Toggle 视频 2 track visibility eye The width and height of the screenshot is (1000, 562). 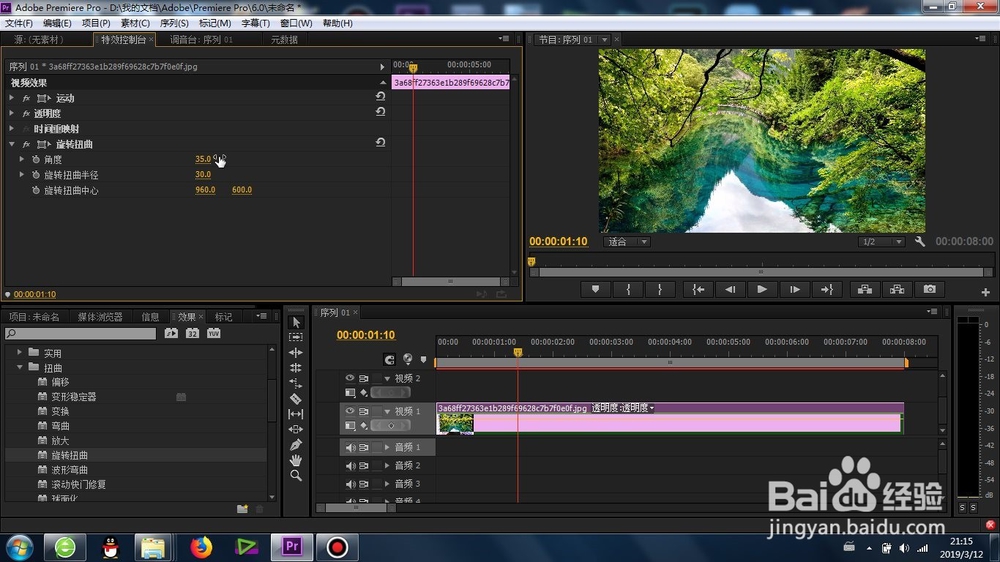(349, 378)
